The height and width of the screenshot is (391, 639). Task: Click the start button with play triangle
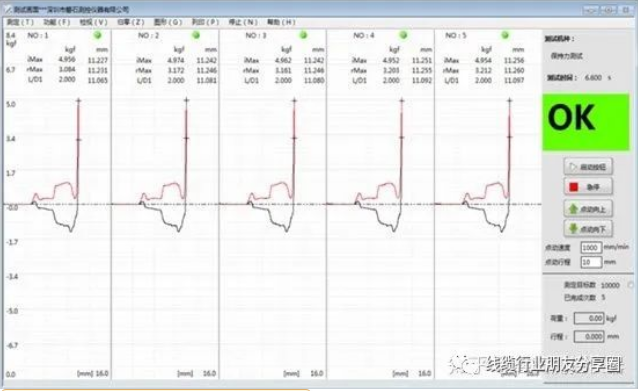(x=588, y=167)
